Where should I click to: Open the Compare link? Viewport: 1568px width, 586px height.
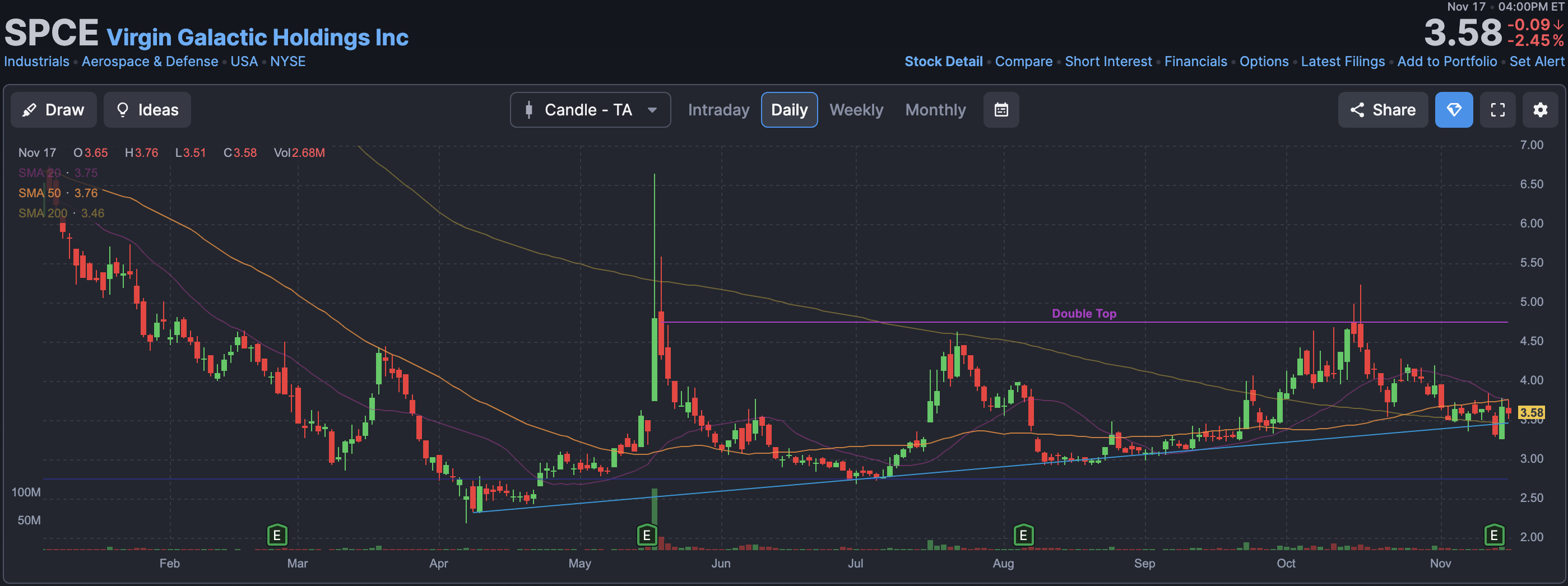tap(1023, 62)
